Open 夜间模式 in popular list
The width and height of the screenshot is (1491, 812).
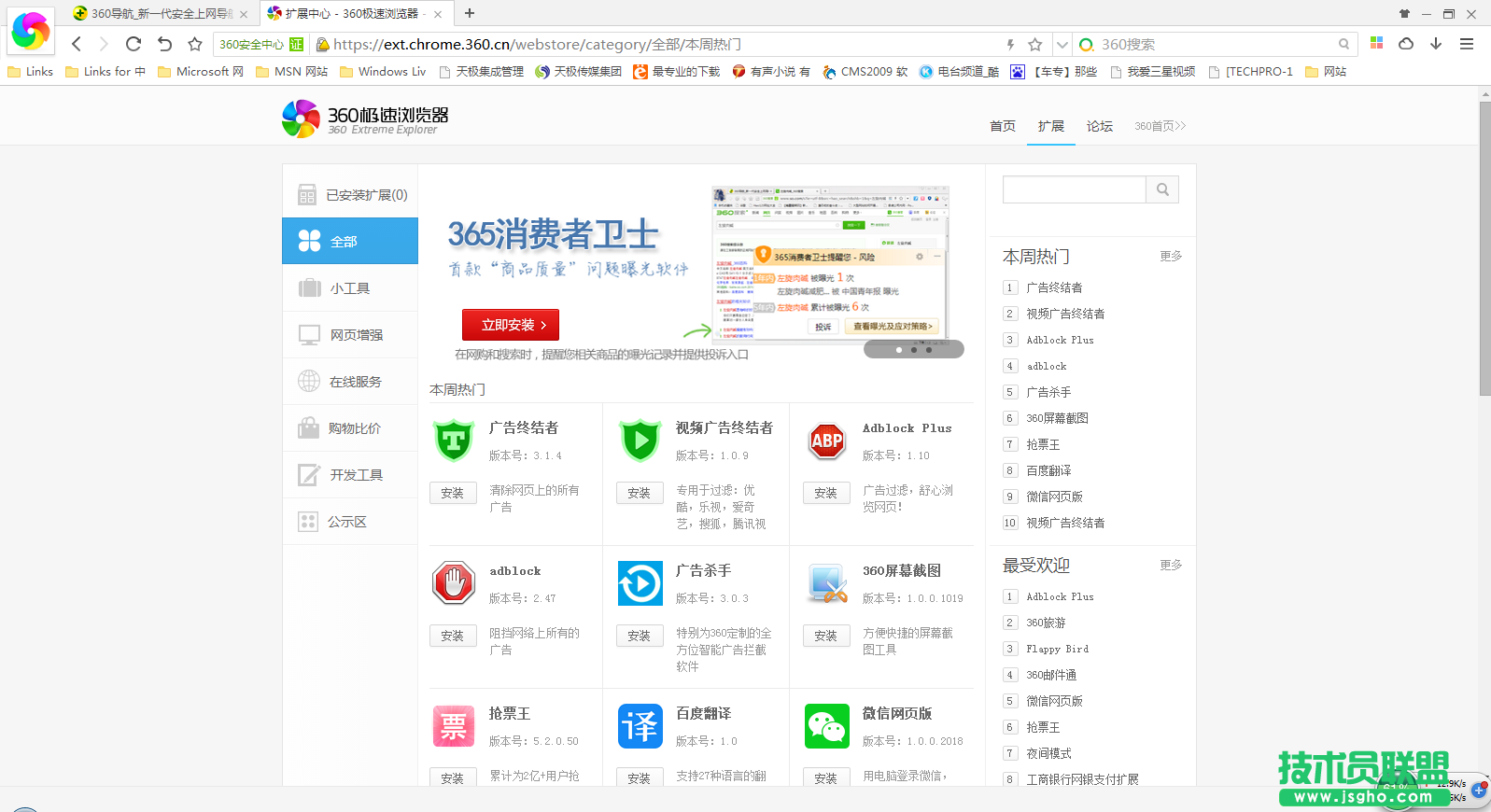[x=1048, y=753]
